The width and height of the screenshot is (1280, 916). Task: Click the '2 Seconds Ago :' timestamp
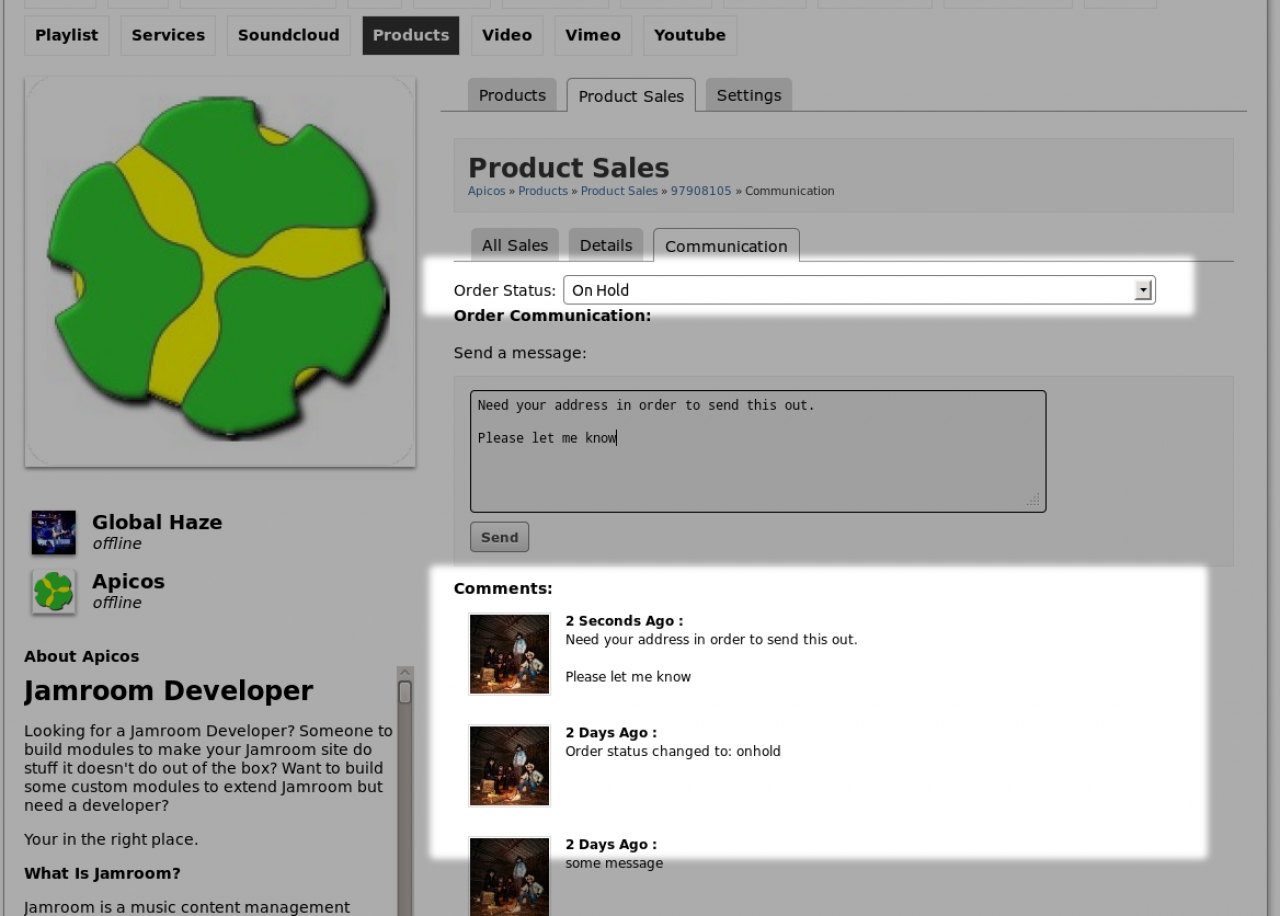pyautogui.click(x=624, y=621)
